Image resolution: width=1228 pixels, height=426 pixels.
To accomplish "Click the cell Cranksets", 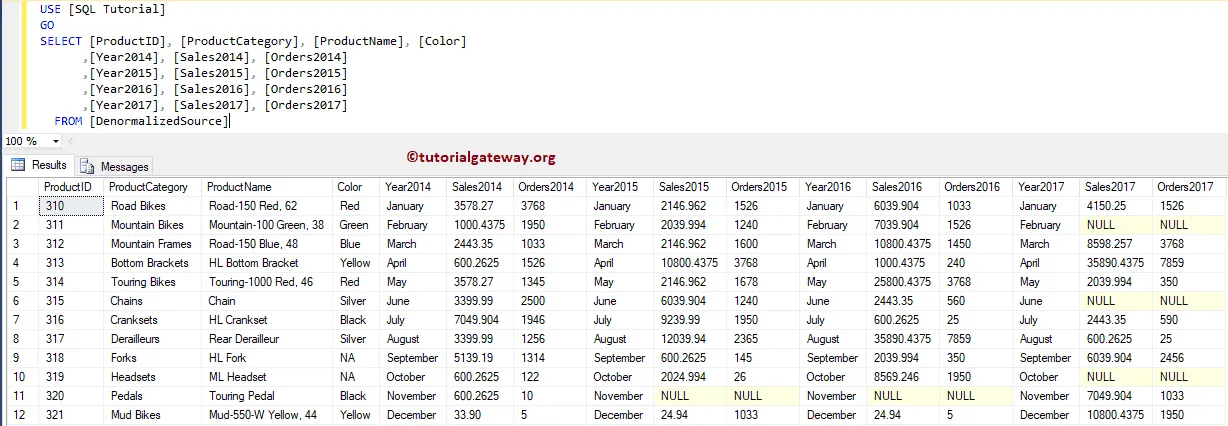I will 154,320.
